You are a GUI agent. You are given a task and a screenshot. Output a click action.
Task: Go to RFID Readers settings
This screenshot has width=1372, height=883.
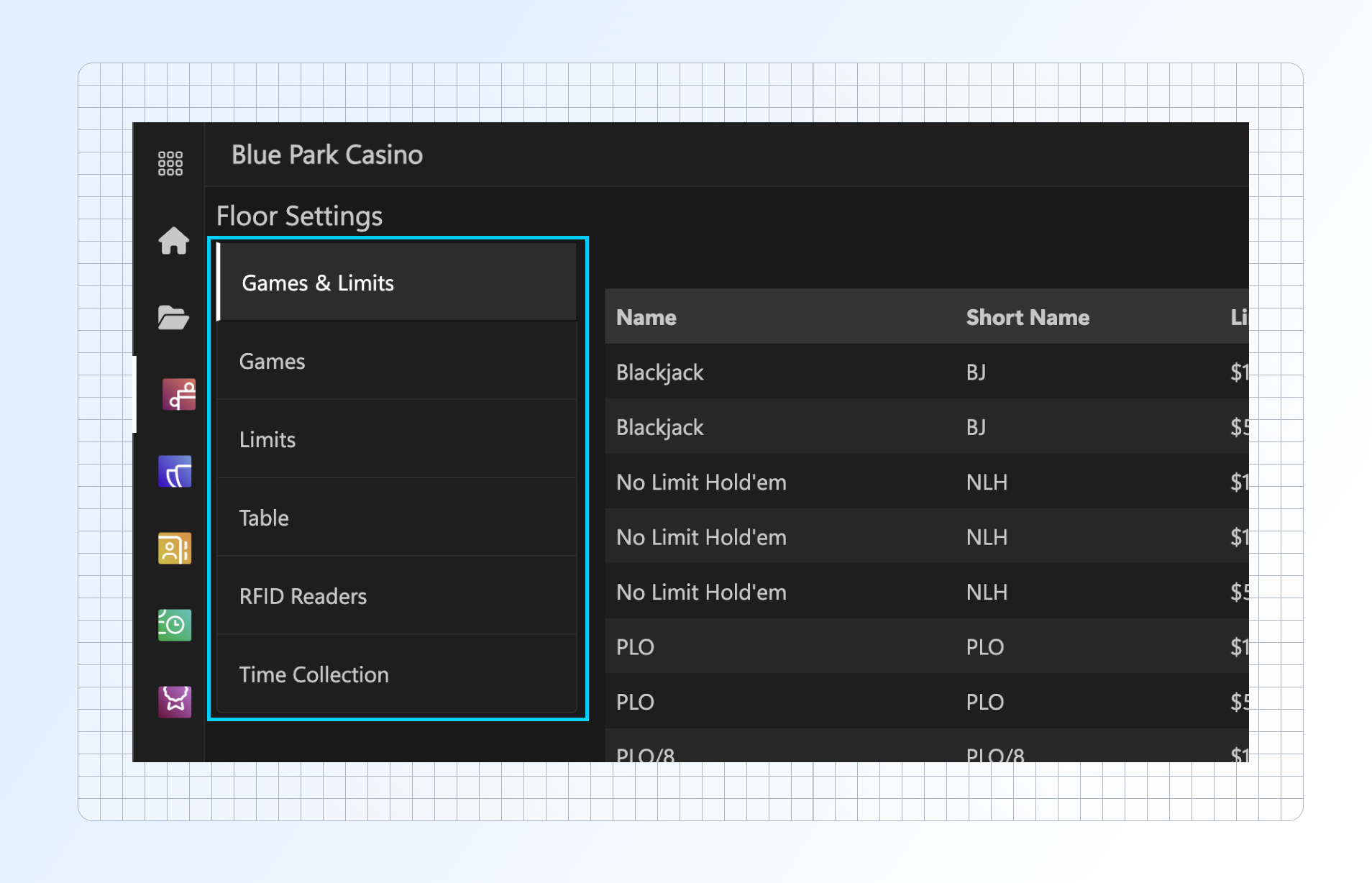point(397,596)
